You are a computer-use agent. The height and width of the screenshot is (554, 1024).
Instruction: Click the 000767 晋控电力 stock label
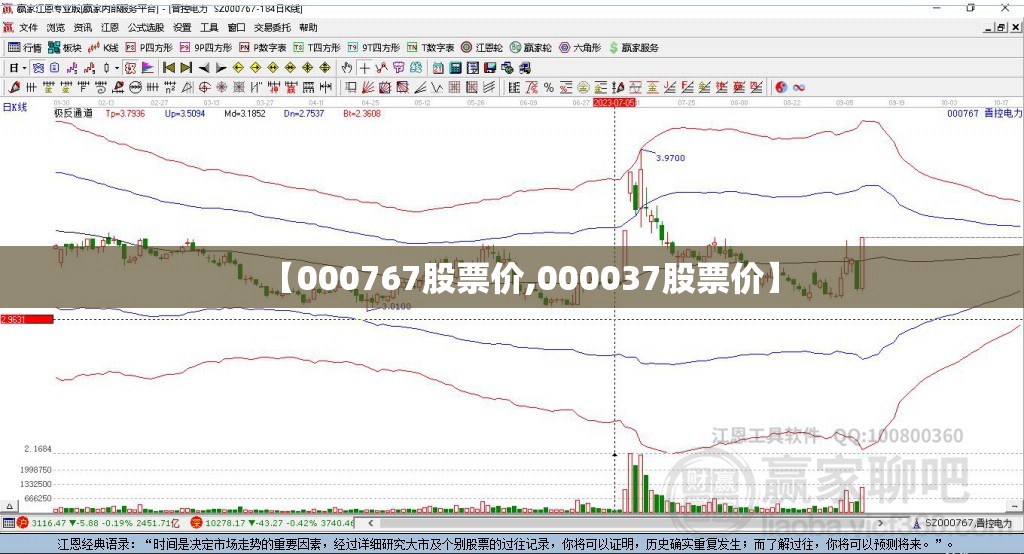point(984,113)
